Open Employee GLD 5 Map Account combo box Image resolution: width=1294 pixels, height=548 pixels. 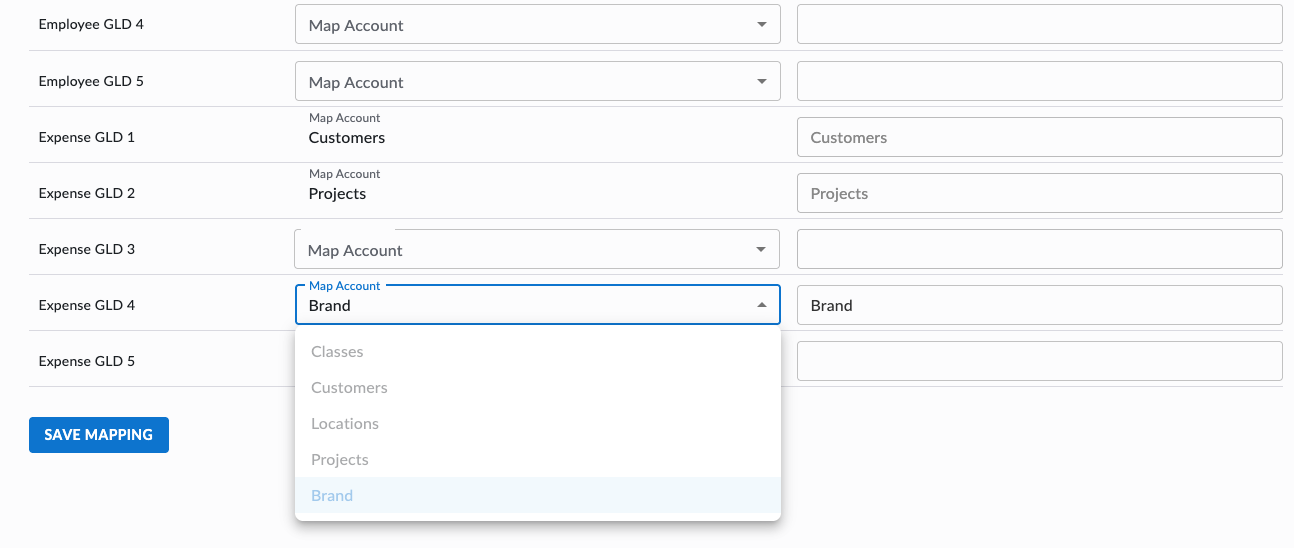tap(538, 81)
